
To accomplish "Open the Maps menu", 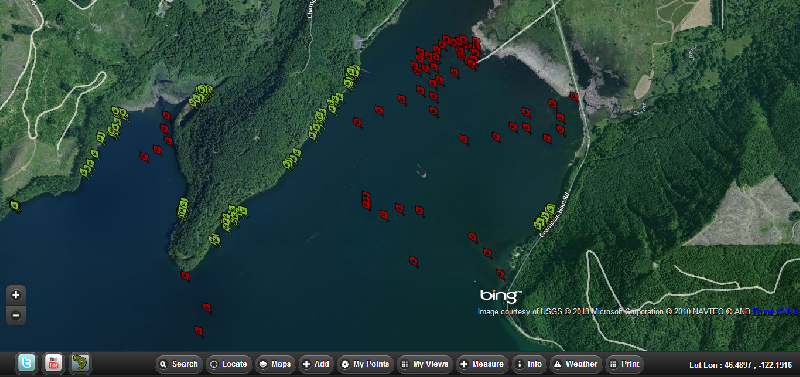I will (276, 364).
